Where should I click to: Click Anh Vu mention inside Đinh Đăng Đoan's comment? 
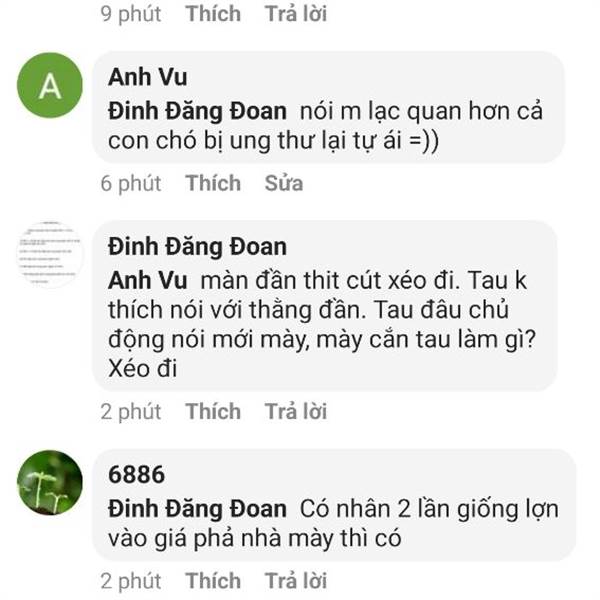pyautogui.click(x=148, y=280)
